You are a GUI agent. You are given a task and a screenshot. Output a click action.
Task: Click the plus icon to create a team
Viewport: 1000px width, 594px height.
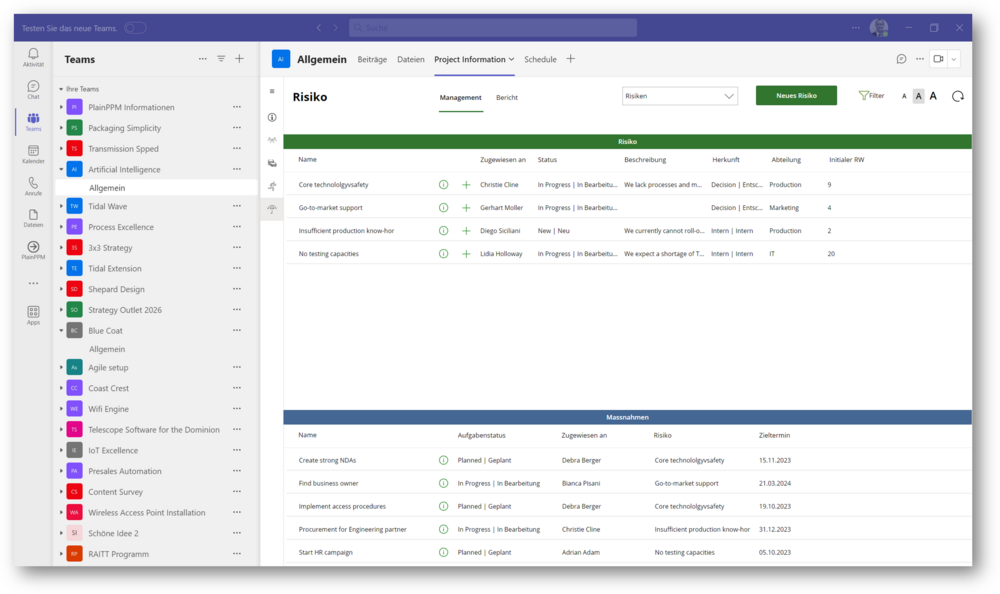tap(239, 59)
